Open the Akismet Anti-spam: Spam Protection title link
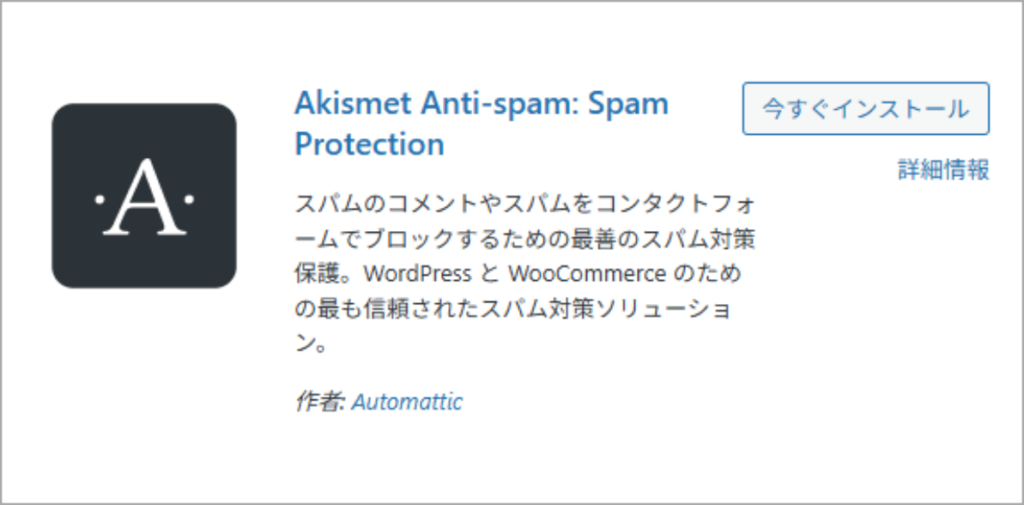Viewport: 1024px width, 505px height. pyautogui.click(x=481, y=124)
